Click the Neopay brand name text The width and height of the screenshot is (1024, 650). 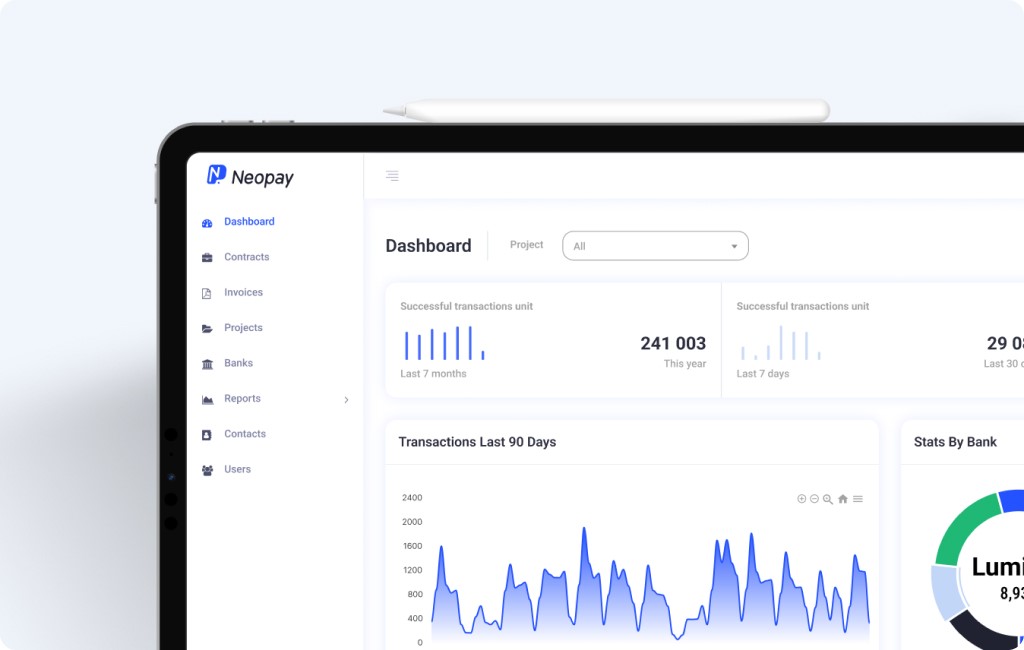point(262,177)
